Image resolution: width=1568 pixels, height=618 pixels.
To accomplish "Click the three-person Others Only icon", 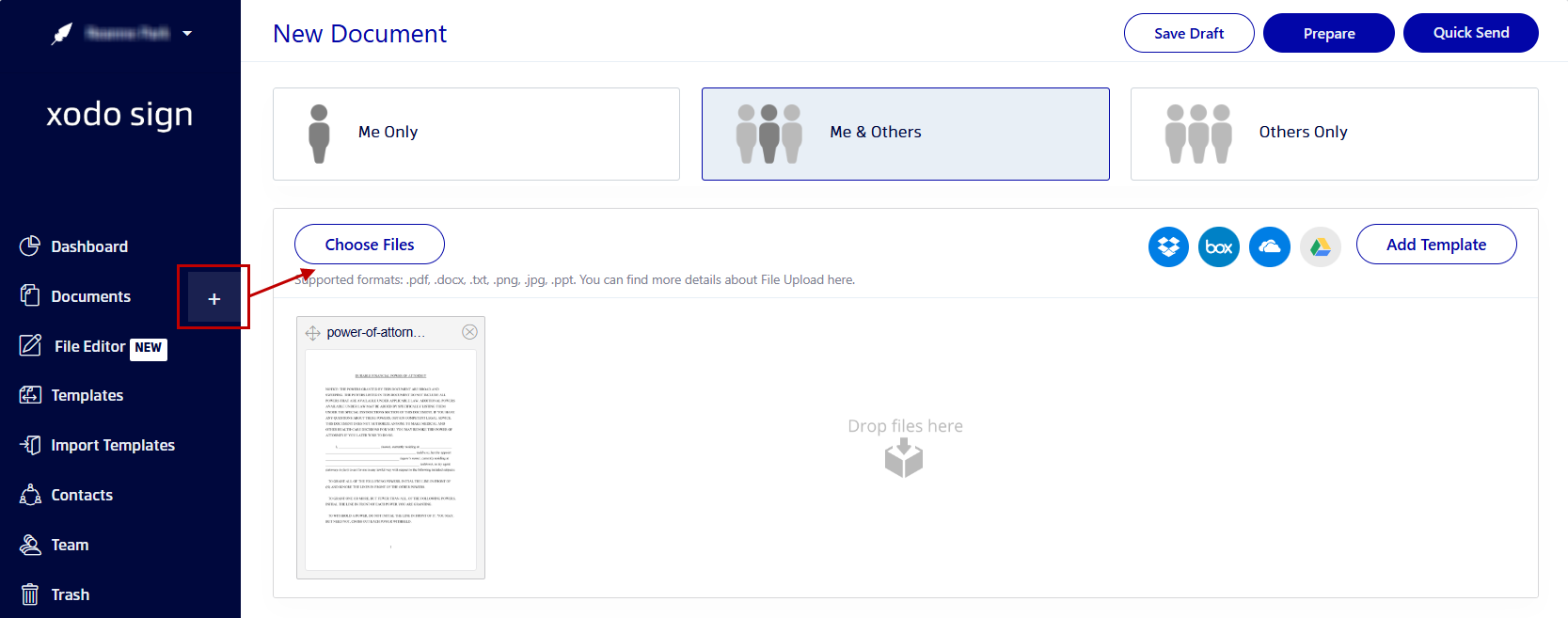I will click(1198, 134).
